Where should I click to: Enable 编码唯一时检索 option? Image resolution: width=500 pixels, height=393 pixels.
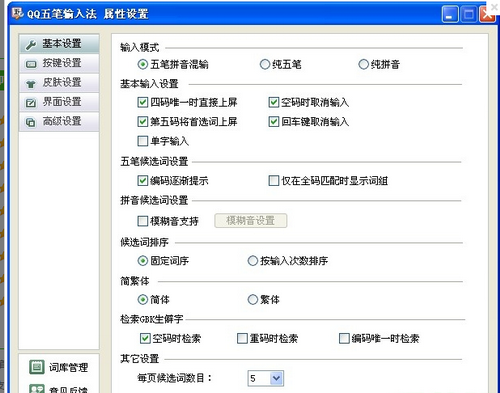[344, 339]
